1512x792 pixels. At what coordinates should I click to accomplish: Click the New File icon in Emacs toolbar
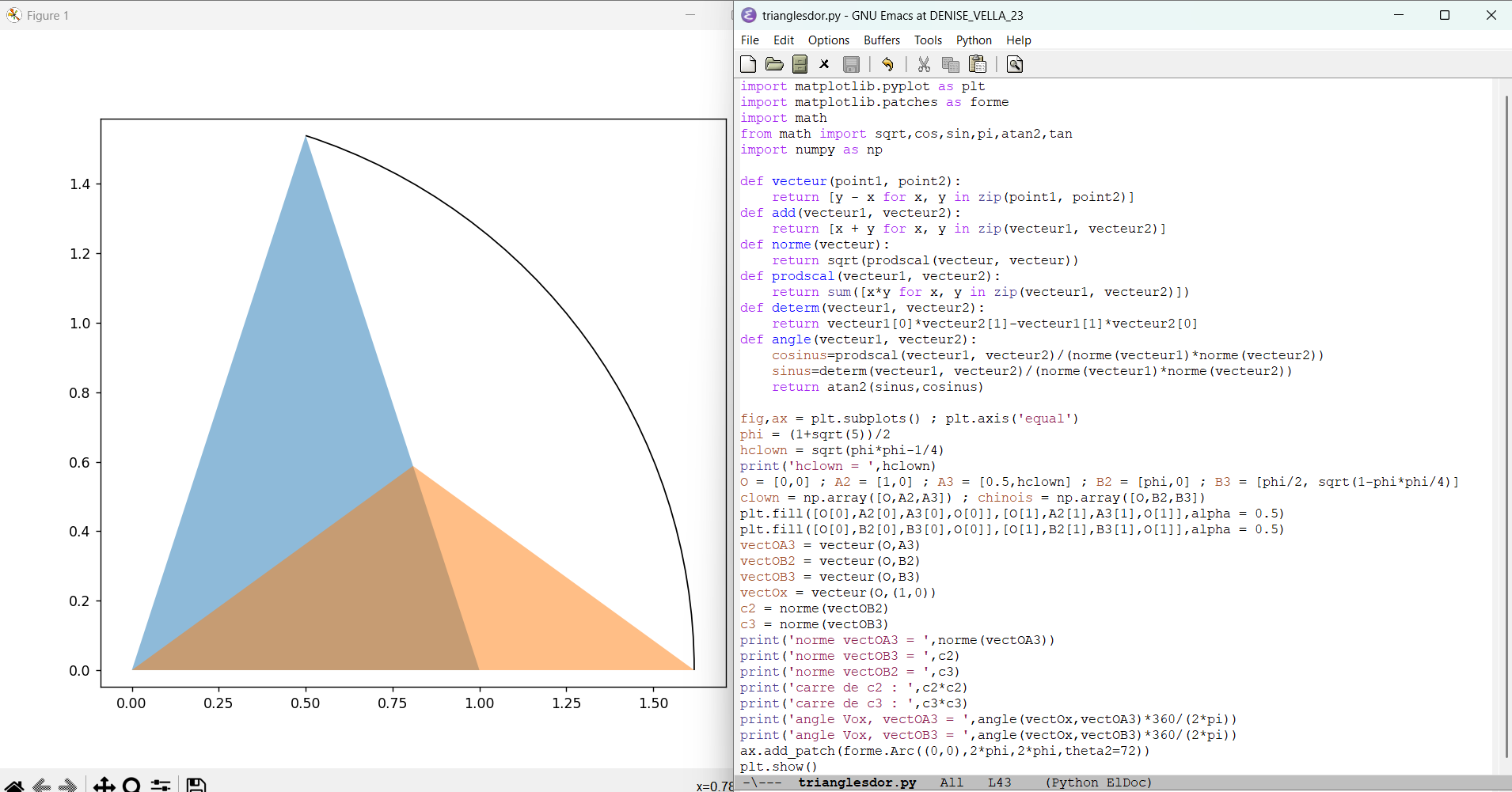(x=748, y=65)
